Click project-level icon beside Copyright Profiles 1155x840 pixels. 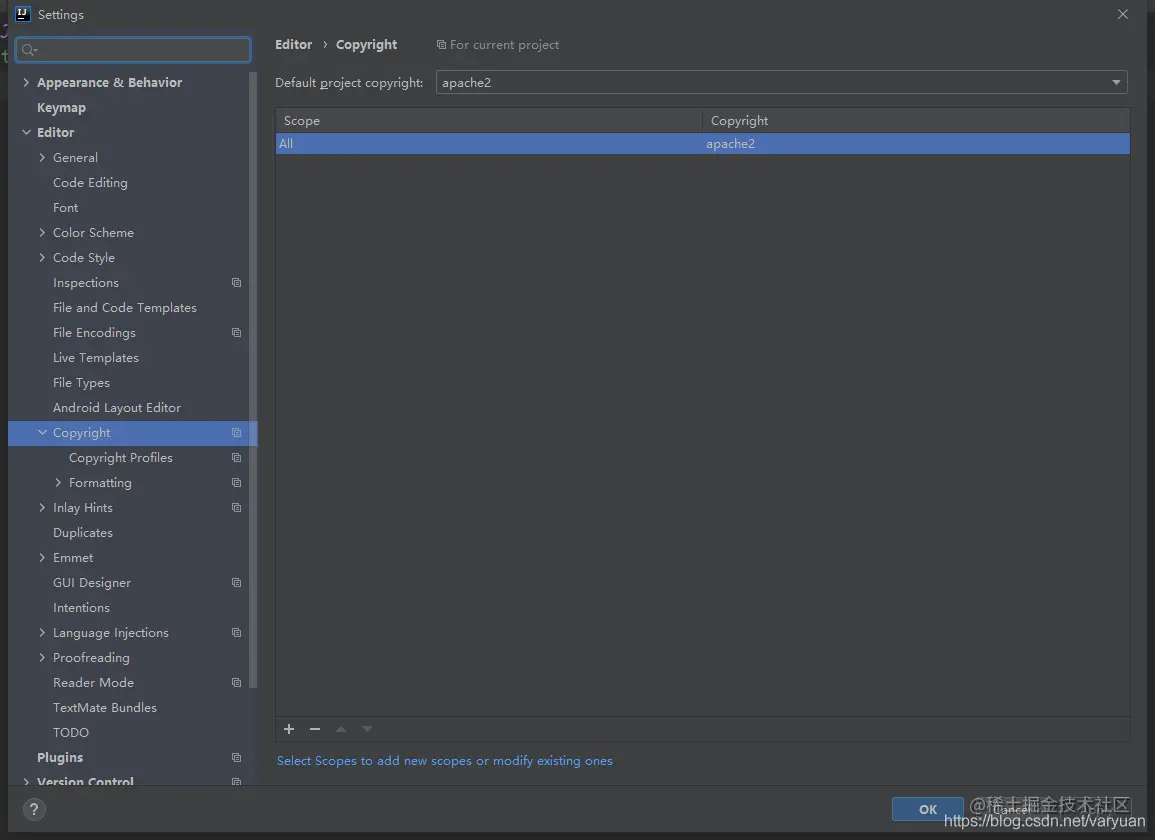click(236, 458)
